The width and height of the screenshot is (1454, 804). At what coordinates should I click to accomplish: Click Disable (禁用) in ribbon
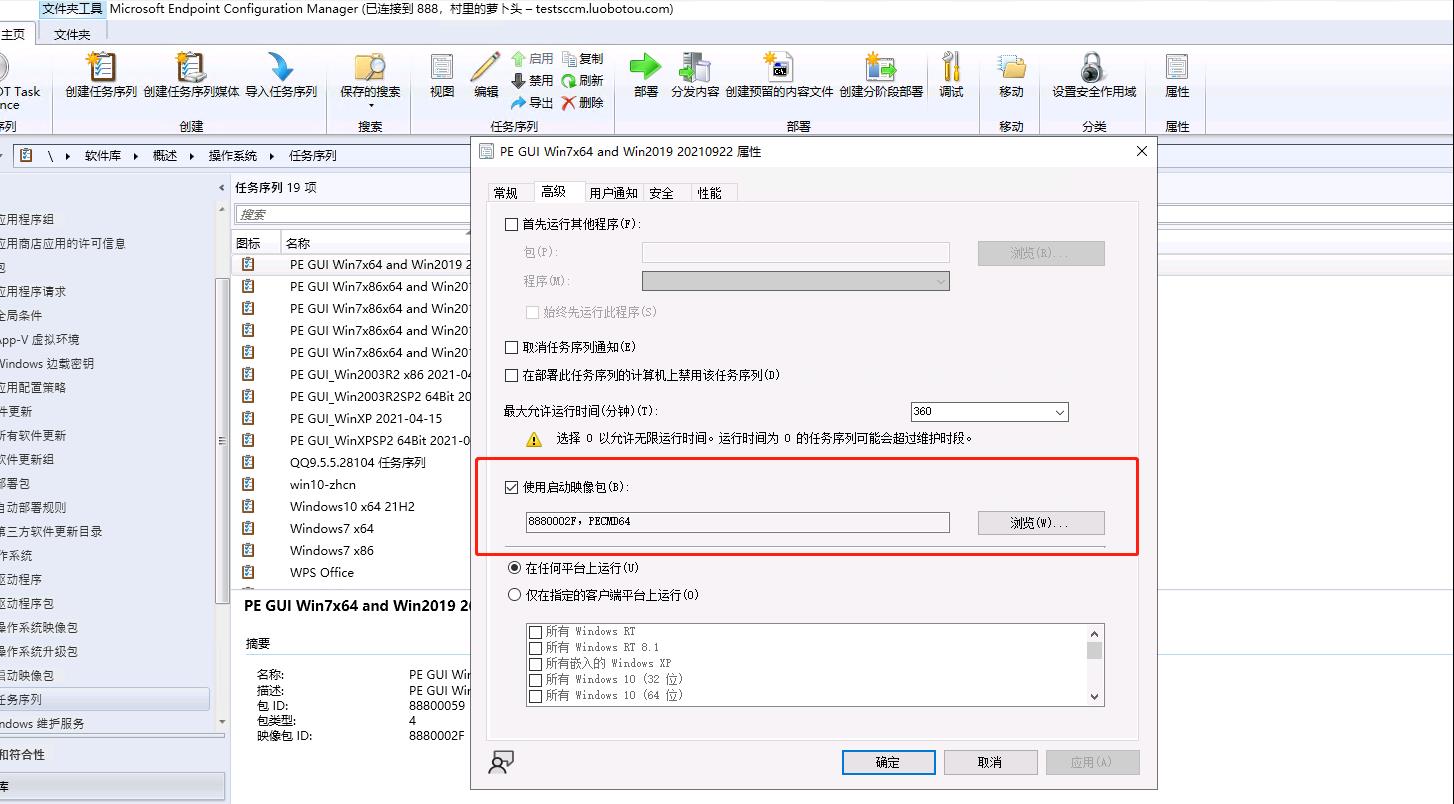532,80
